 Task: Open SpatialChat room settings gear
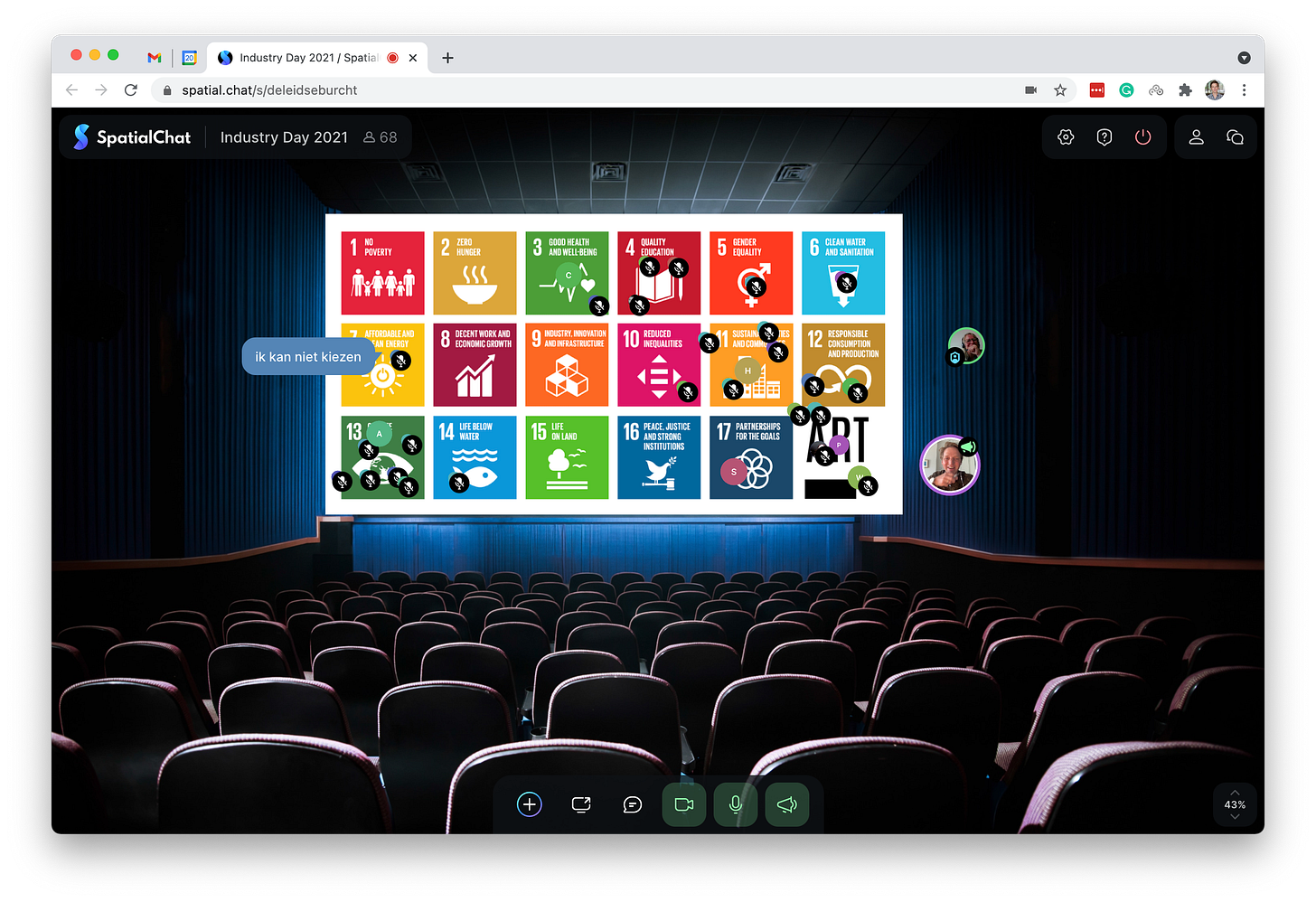coord(1066,137)
